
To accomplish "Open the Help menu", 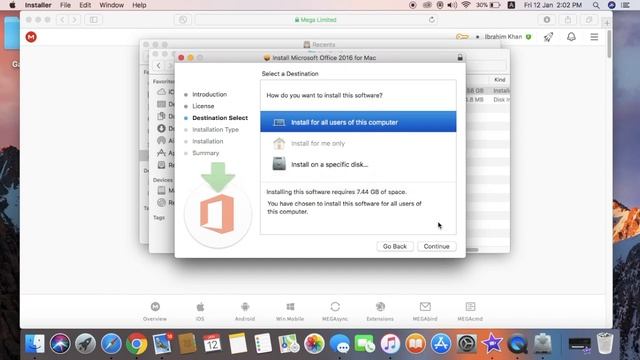I will [139, 5].
